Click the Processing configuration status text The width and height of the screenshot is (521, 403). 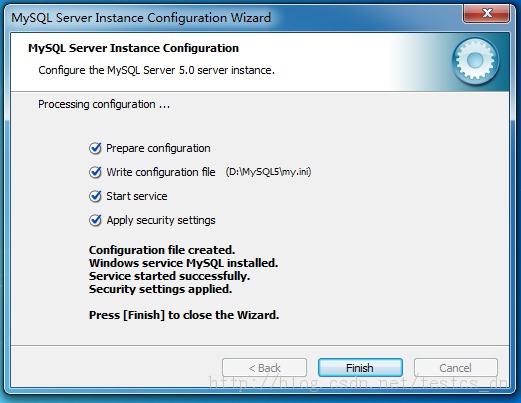point(104,104)
